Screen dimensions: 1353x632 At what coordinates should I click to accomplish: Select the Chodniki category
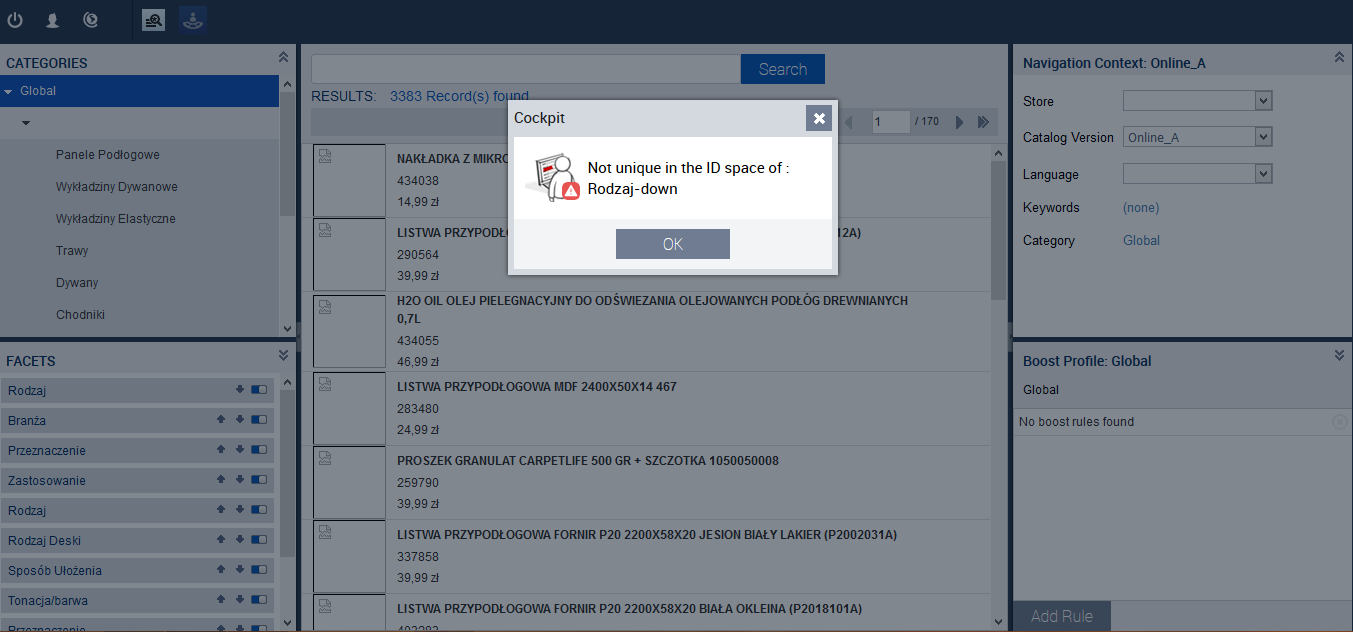point(80,315)
